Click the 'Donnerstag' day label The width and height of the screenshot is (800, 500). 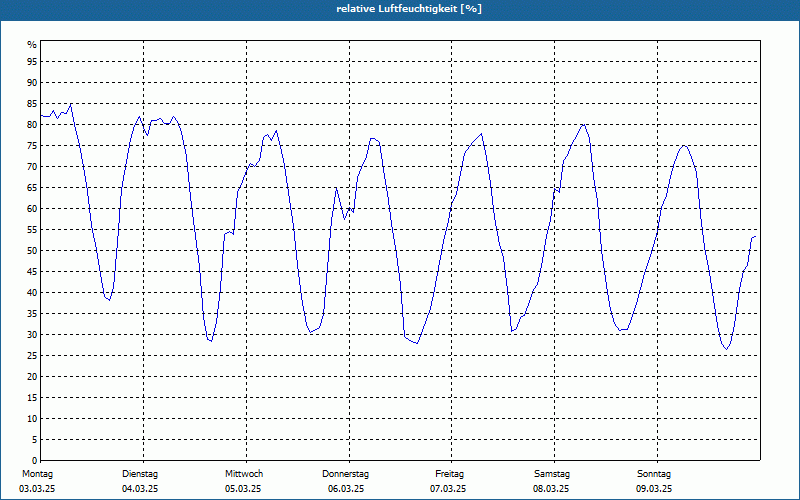[345, 474]
